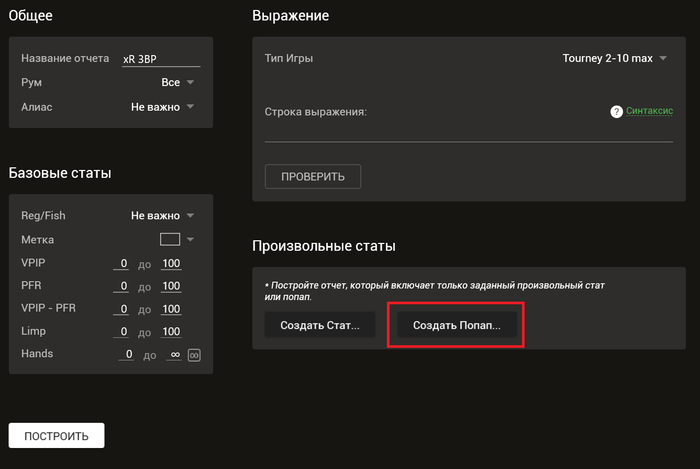Click the Метка color swatch
This screenshot has width=700, height=469.
pos(170,239)
